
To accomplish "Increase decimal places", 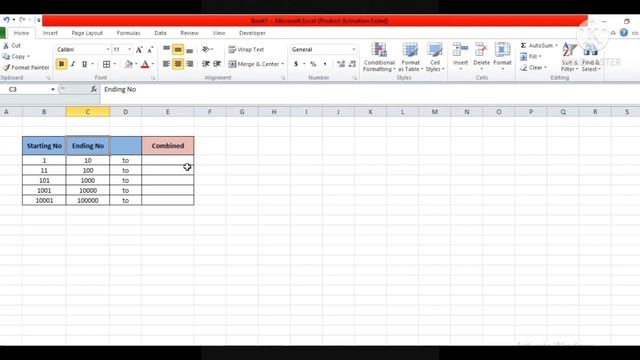I will pyautogui.click(x=341, y=64).
